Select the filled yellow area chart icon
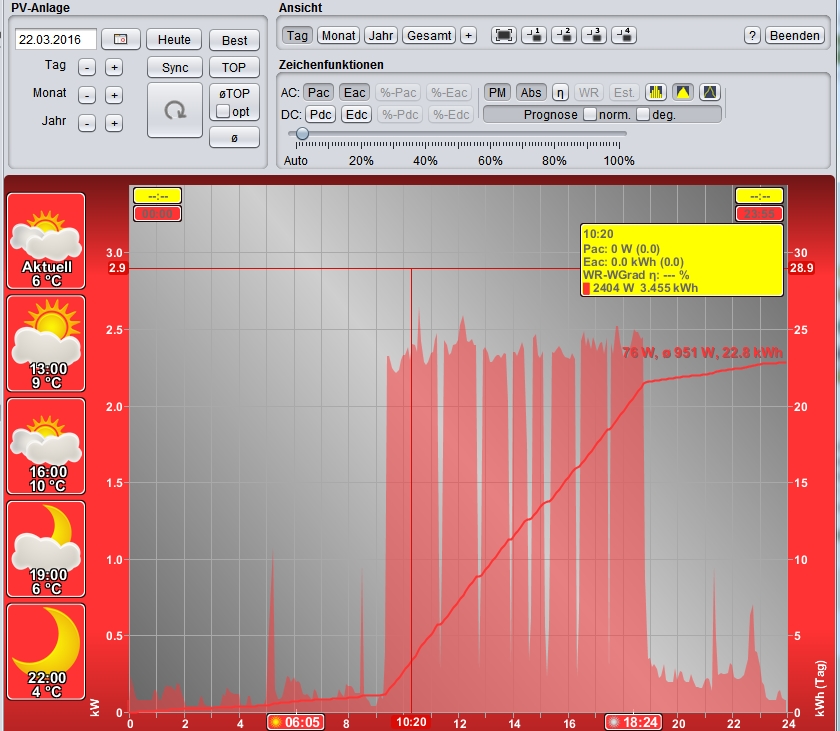Image resolution: width=840 pixels, height=731 pixels. tap(683, 92)
